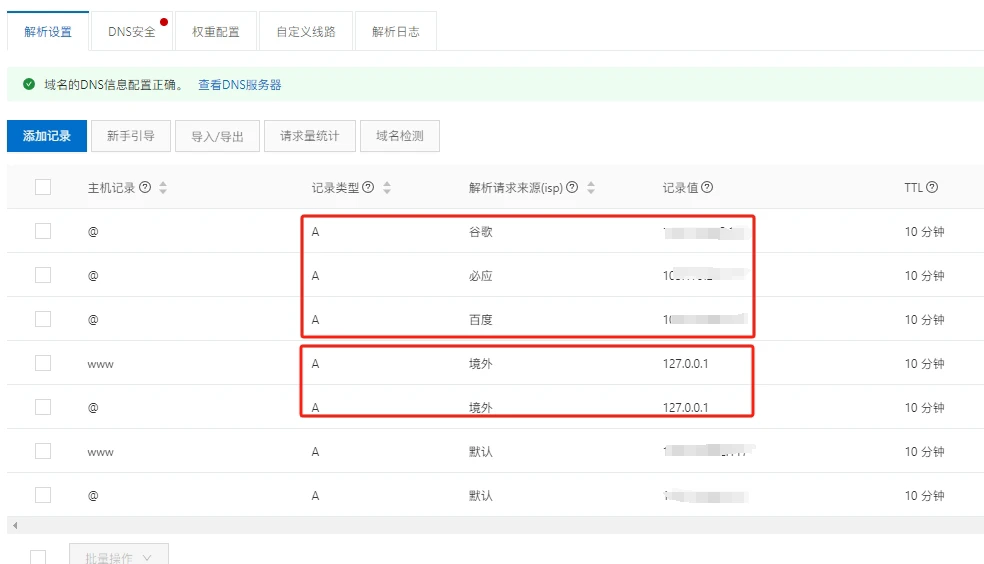
Task: Click help icon beside 解析请求来源(isp) header
Action: pos(572,187)
